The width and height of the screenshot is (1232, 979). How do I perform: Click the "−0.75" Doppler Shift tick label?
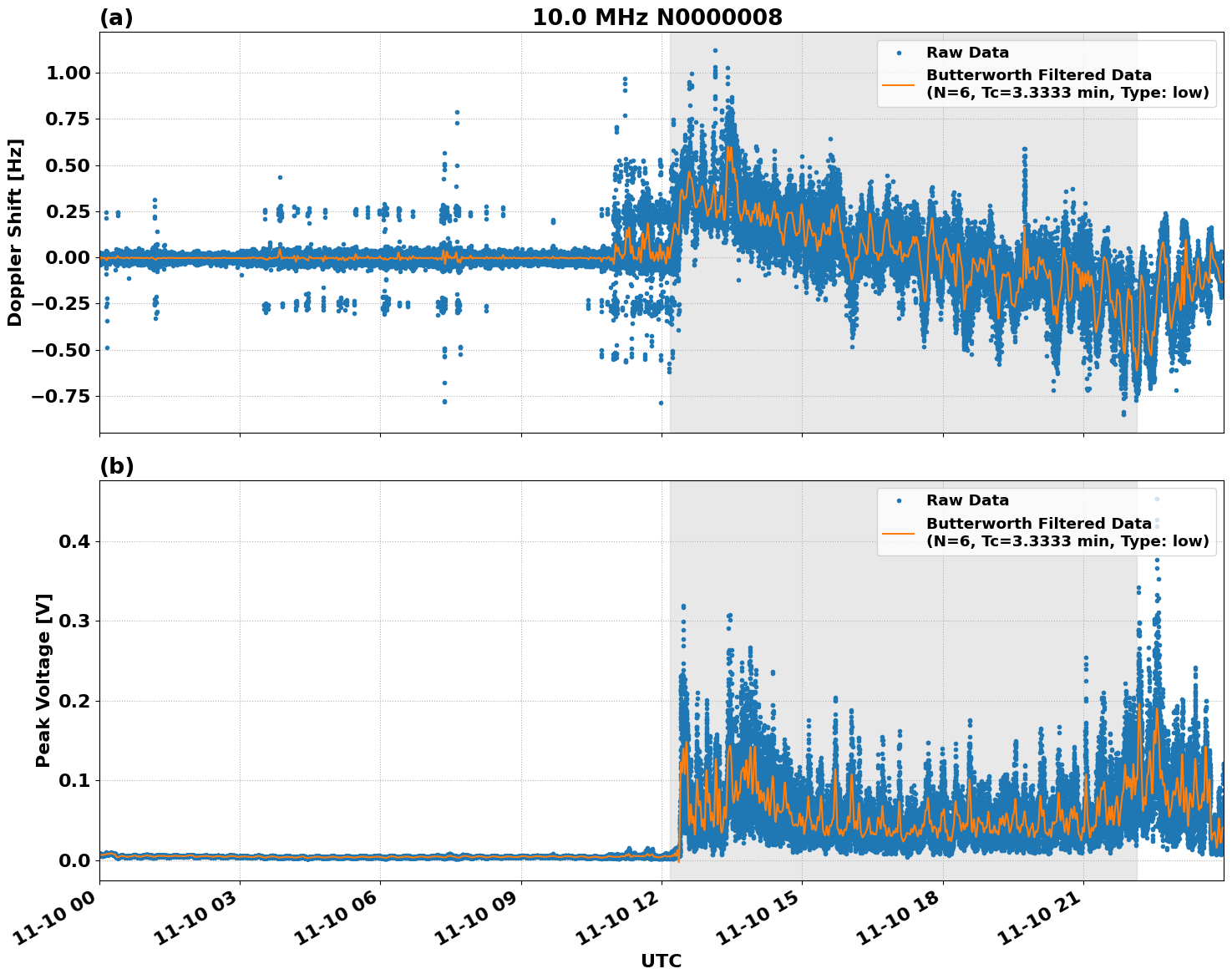tap(60, 396)
